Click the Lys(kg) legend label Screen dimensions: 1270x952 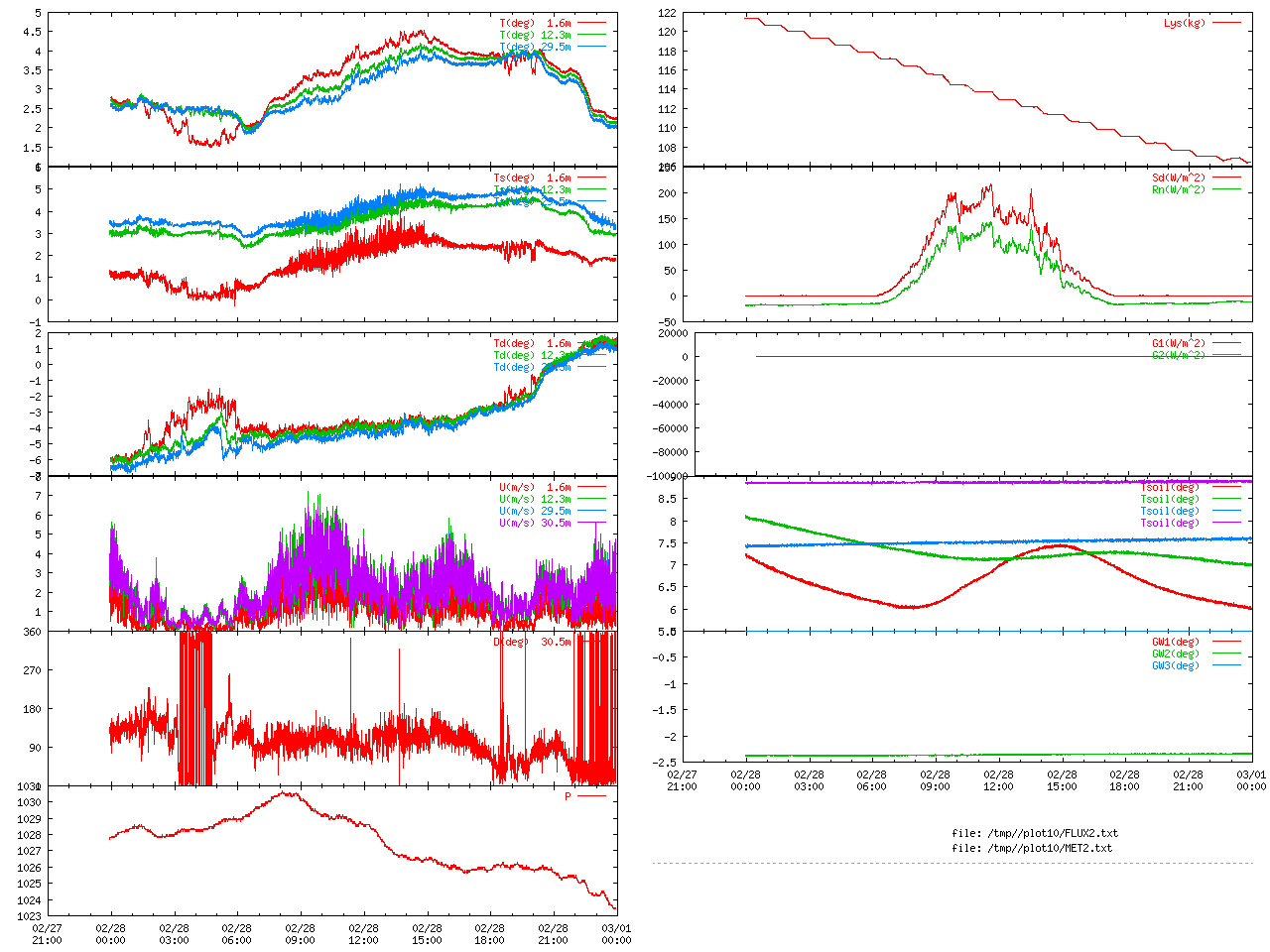pyautogui.click(x=1185, y=23)
